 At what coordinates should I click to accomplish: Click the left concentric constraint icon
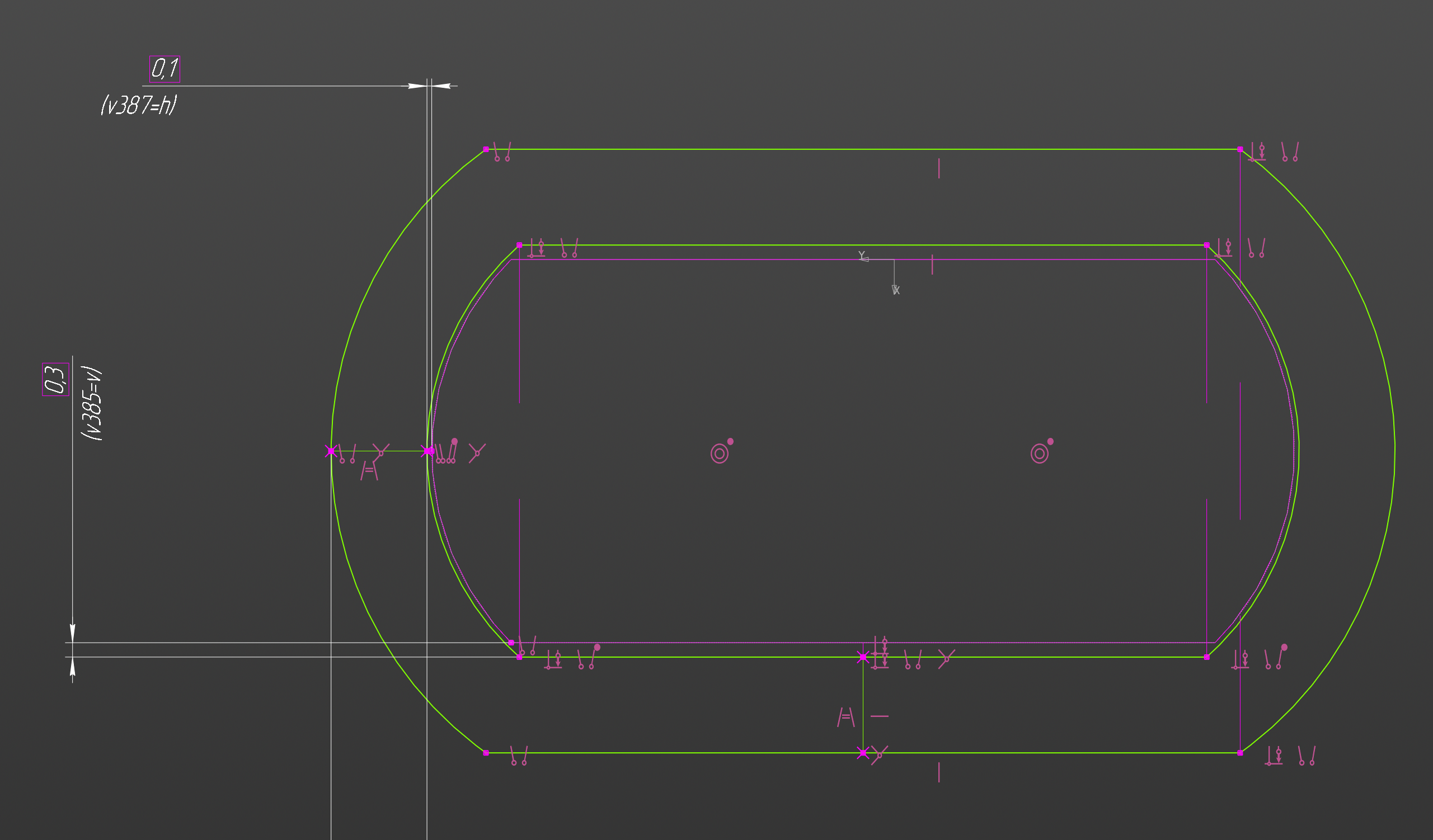[x=720, y=454]
